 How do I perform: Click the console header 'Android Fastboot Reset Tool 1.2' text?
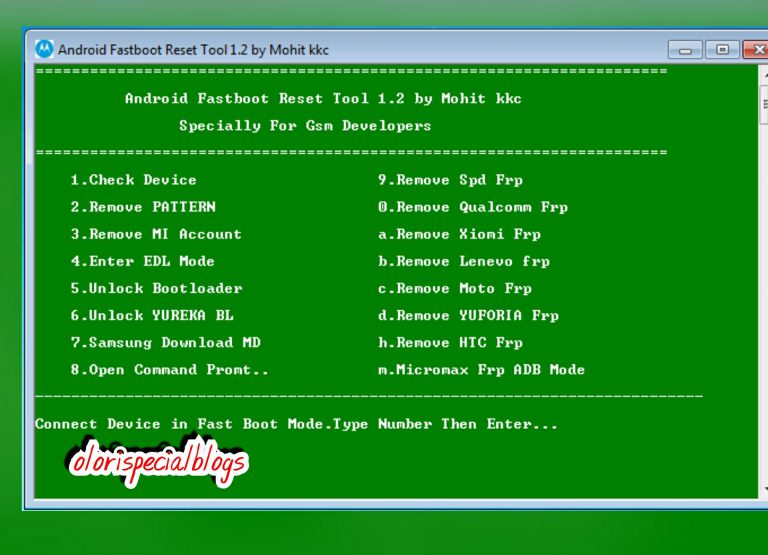265,98
